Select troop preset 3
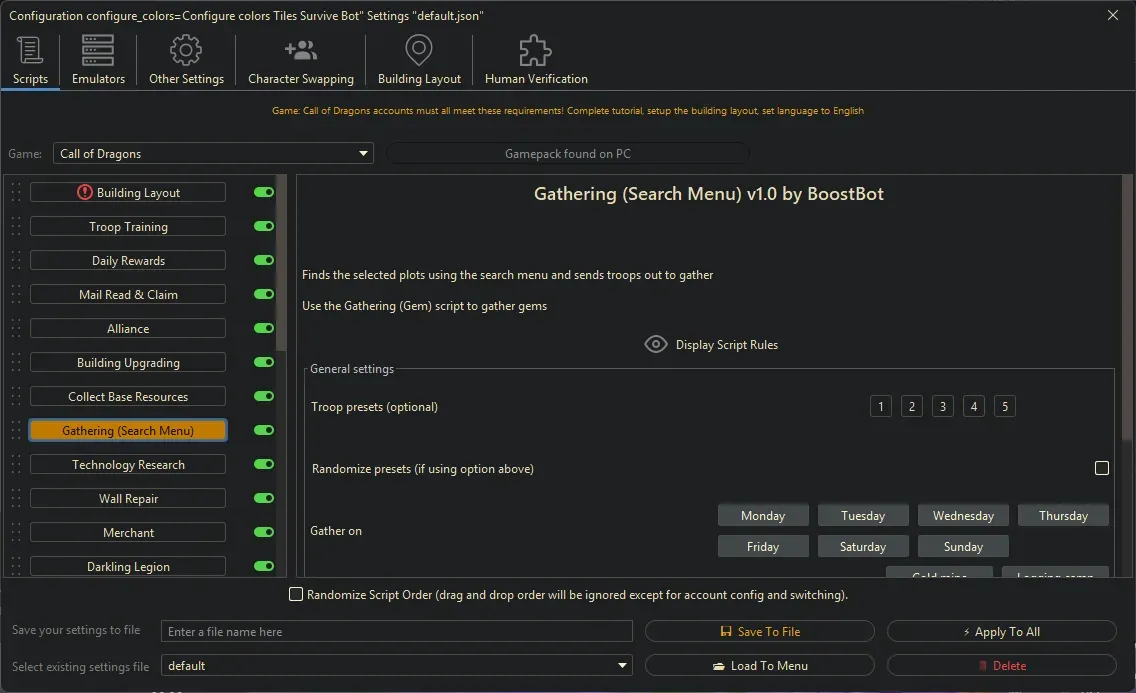This screenshot has width=1136, height=693. 943,406
